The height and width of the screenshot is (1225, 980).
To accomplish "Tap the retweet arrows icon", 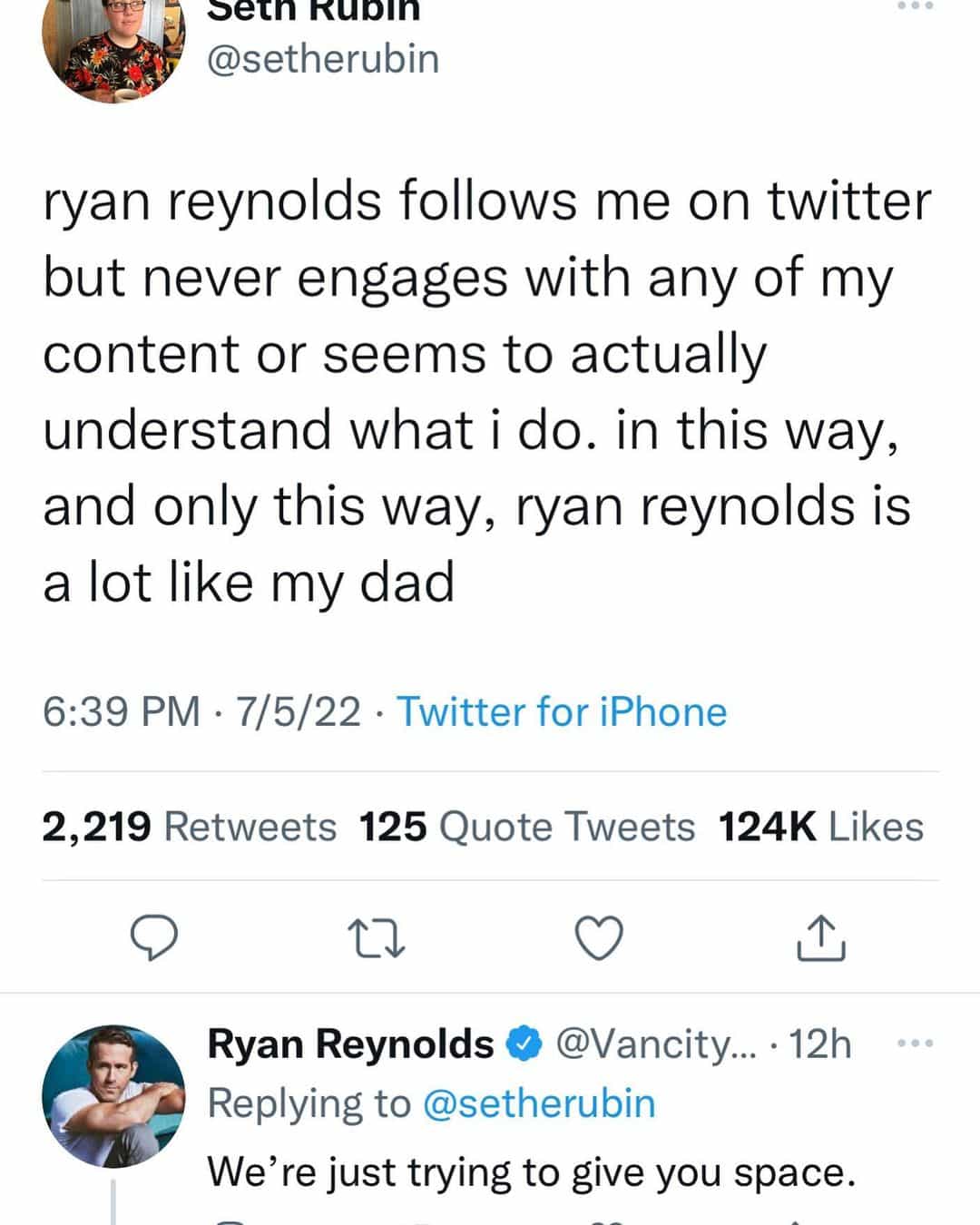I will point(377,938).
